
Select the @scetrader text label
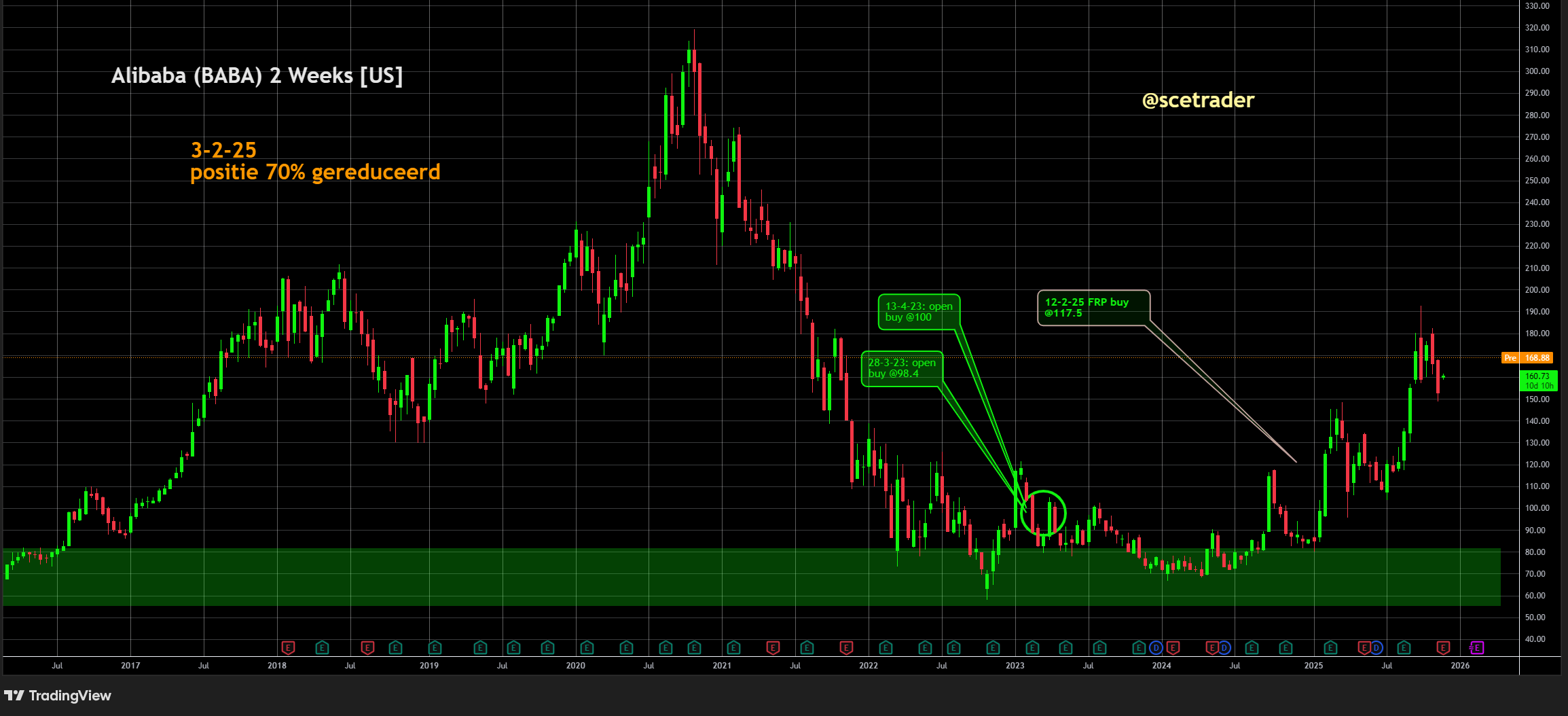[x=1198, y=101]
